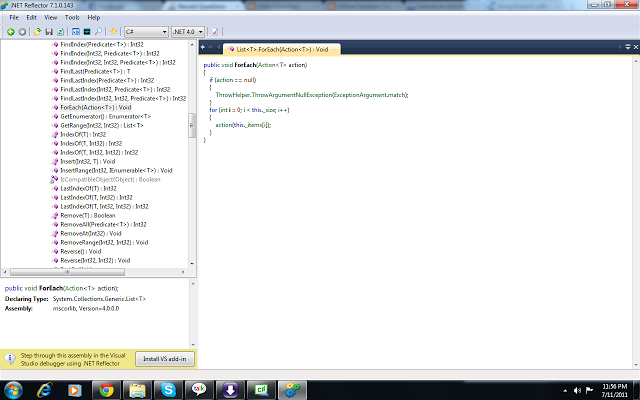The width and height of the screenshot is (640, 400).
Task: Click code tab forward arrow
Action: tap(211, 47)
